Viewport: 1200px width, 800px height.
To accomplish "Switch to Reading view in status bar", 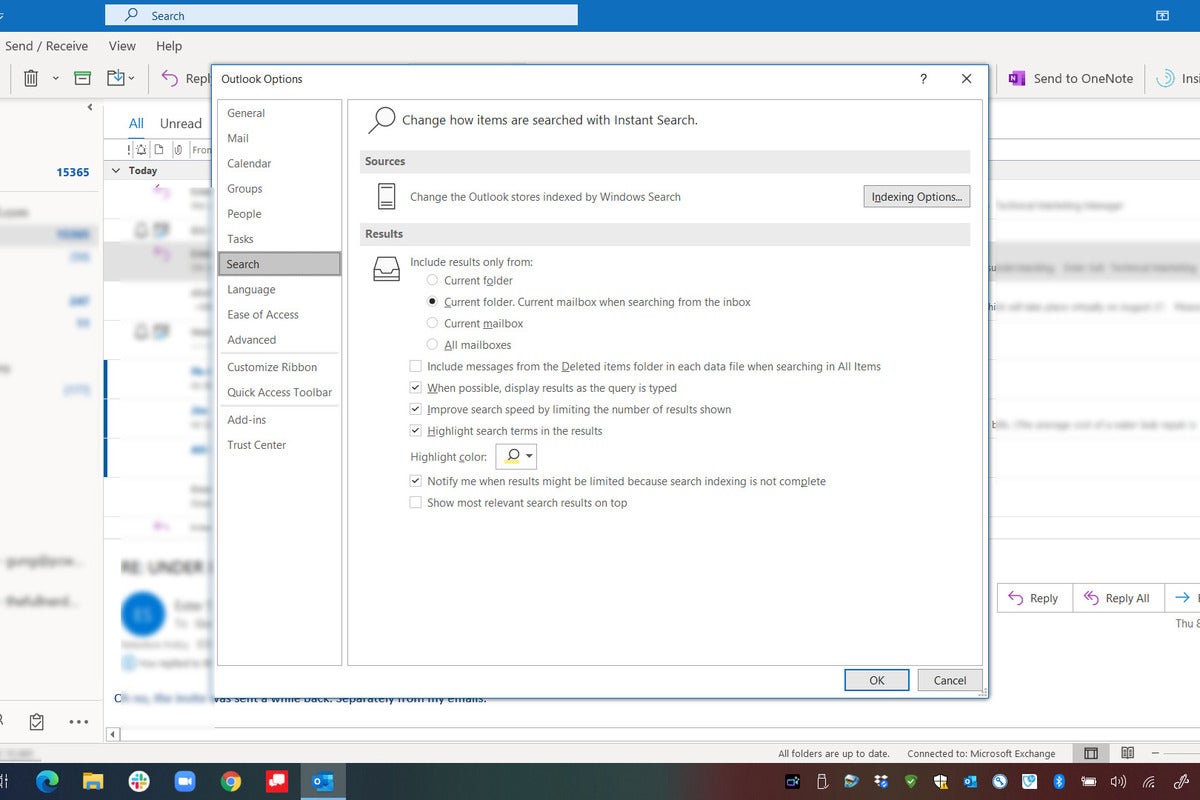I will [1128, 753].
